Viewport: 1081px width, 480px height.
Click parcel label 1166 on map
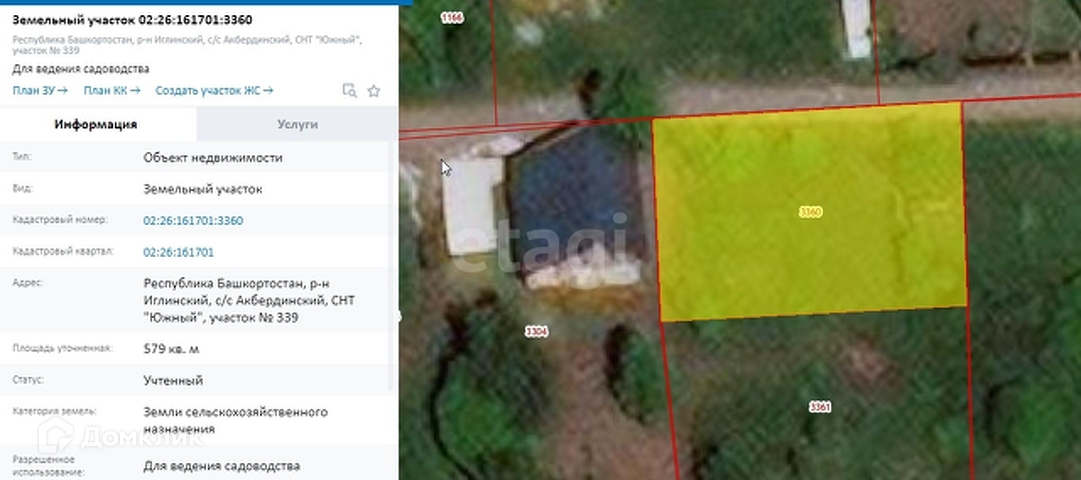click(452, 19)
